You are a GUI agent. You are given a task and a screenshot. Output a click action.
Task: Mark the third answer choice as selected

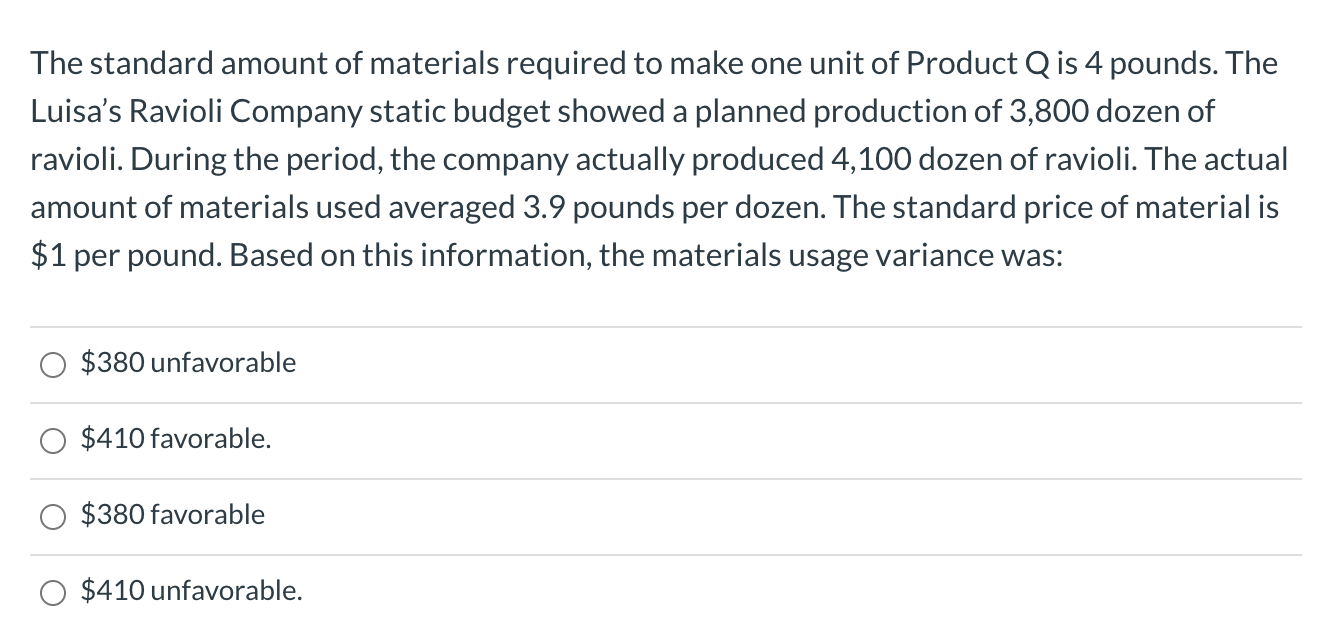(52, 516)
